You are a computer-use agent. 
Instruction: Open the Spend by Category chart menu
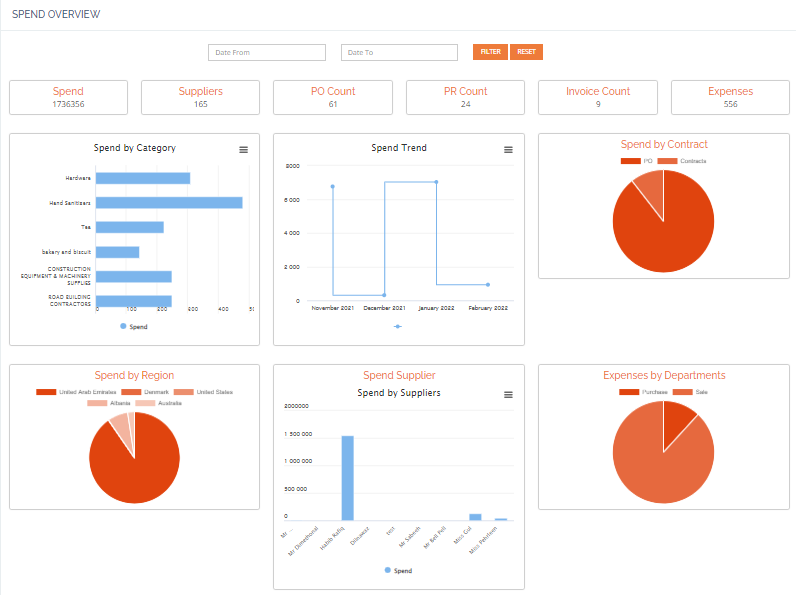pyautogui.click(x=243, y=149)
